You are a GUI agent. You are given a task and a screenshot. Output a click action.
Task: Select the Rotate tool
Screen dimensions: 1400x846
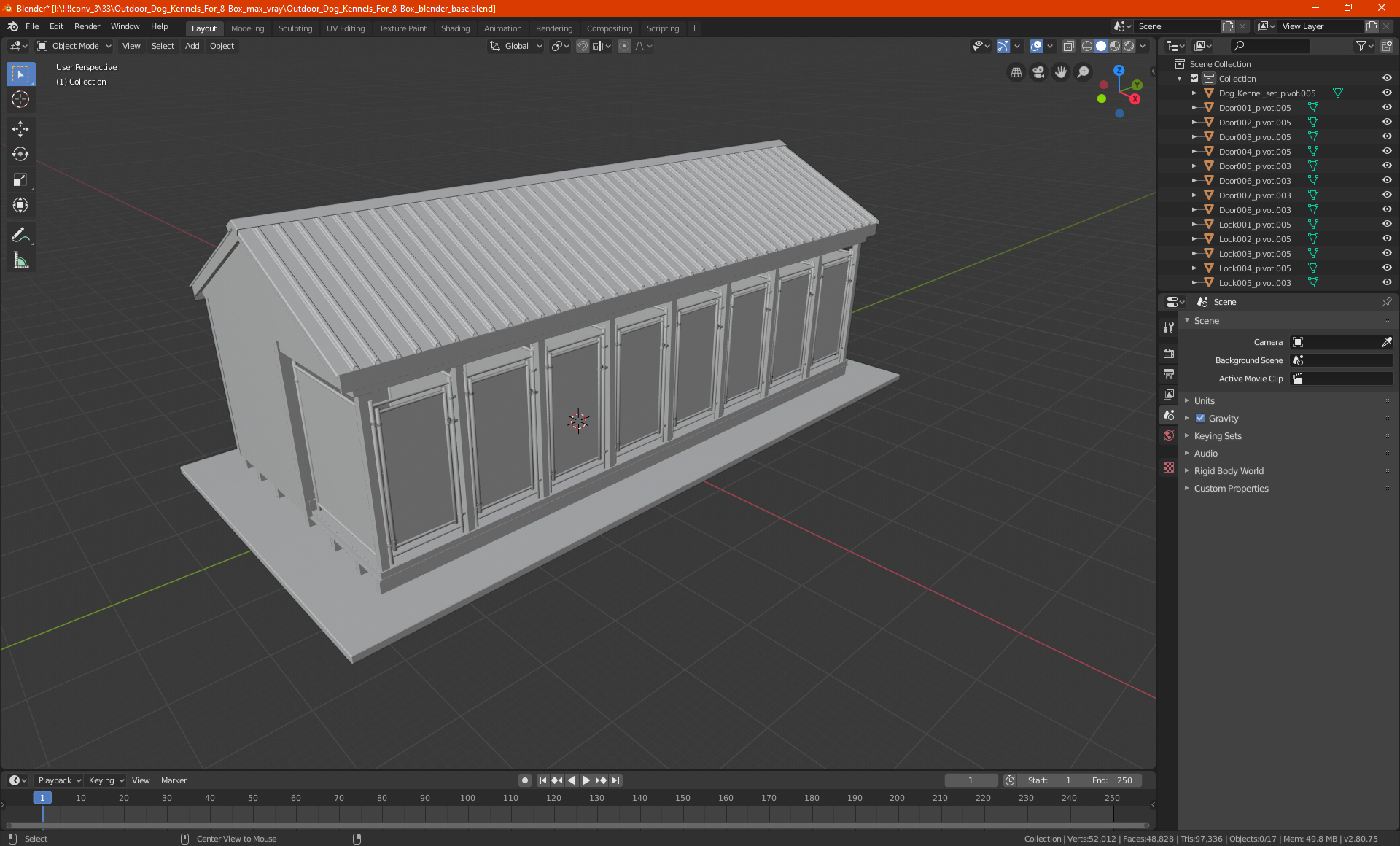point(20,155)
